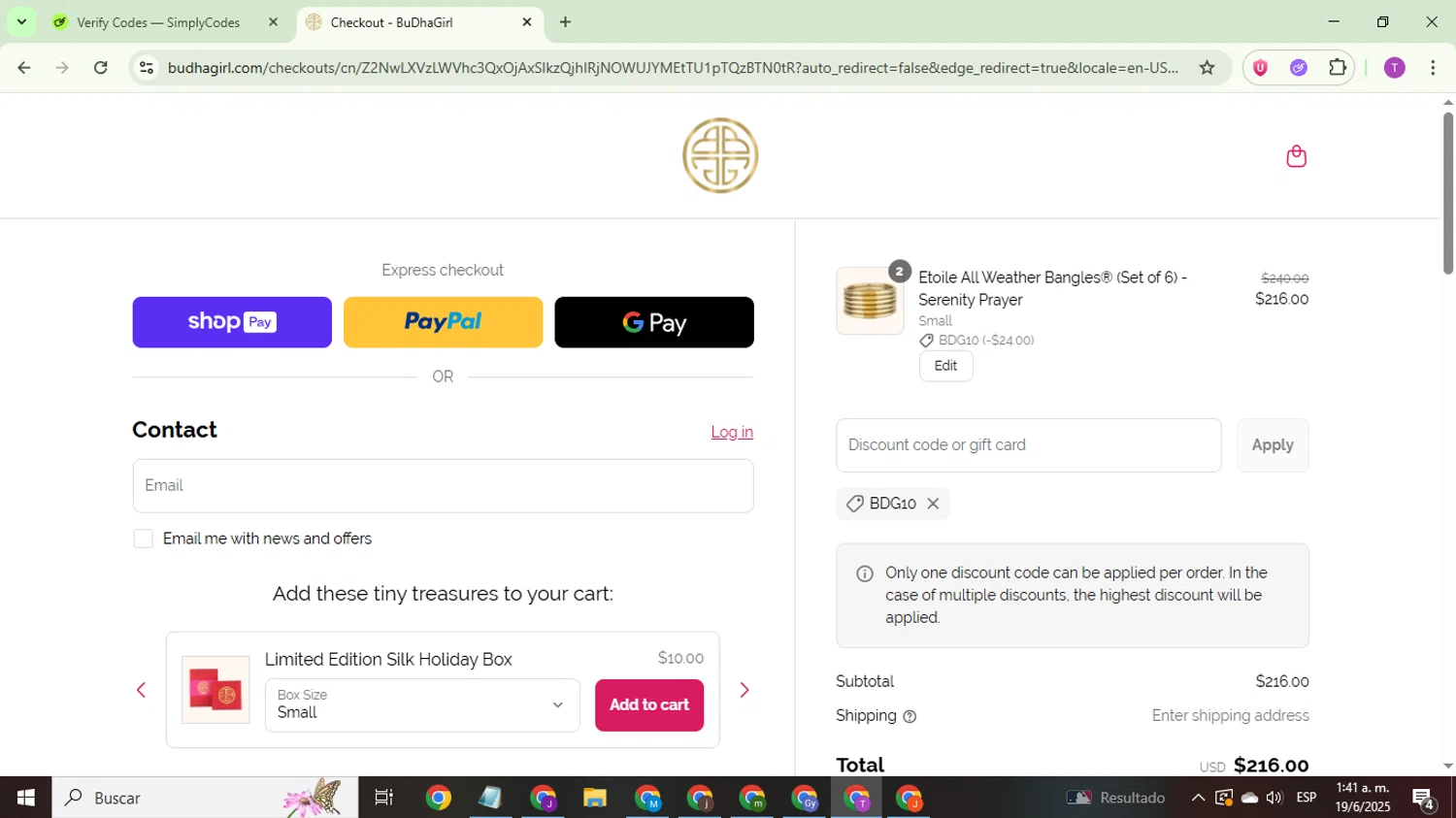Open the tab search dropdown arrow
The height and width of the screenshot is (818, 1456).
(21, 21)
